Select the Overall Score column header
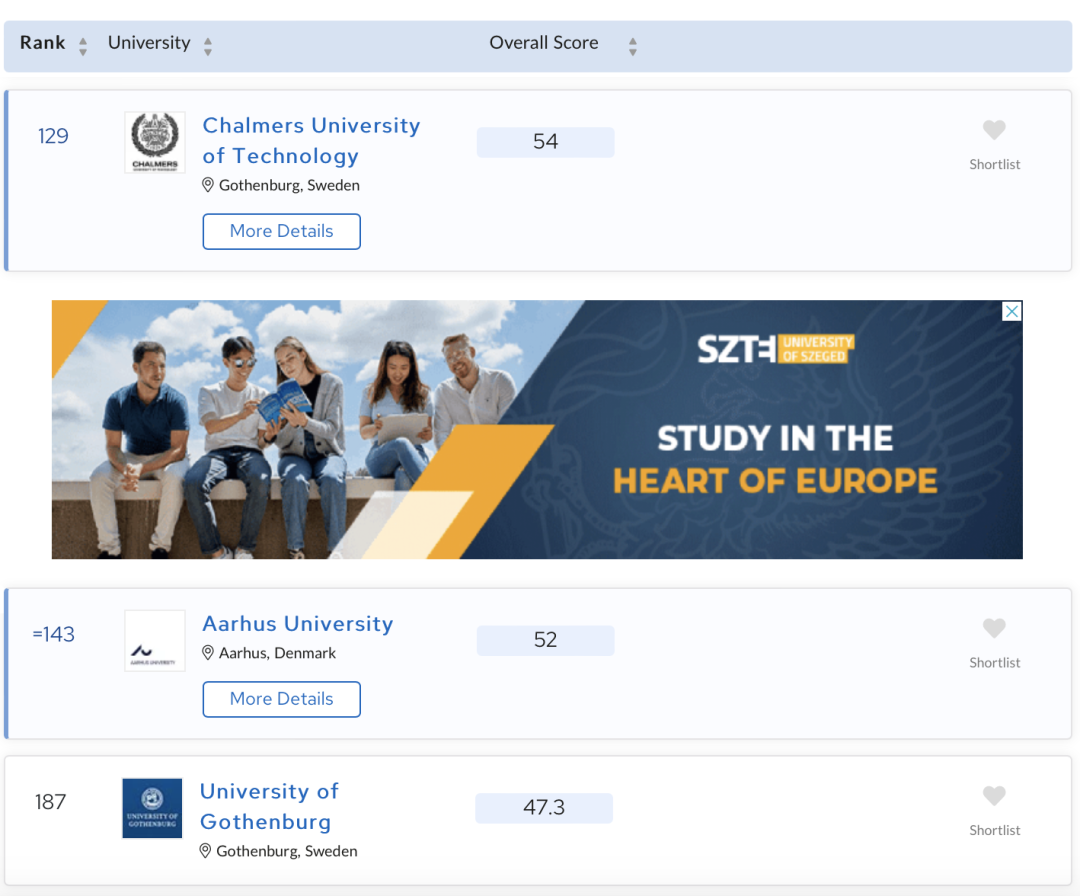The height and width of the screenshot is (896, 1080). tap(543, 43)
